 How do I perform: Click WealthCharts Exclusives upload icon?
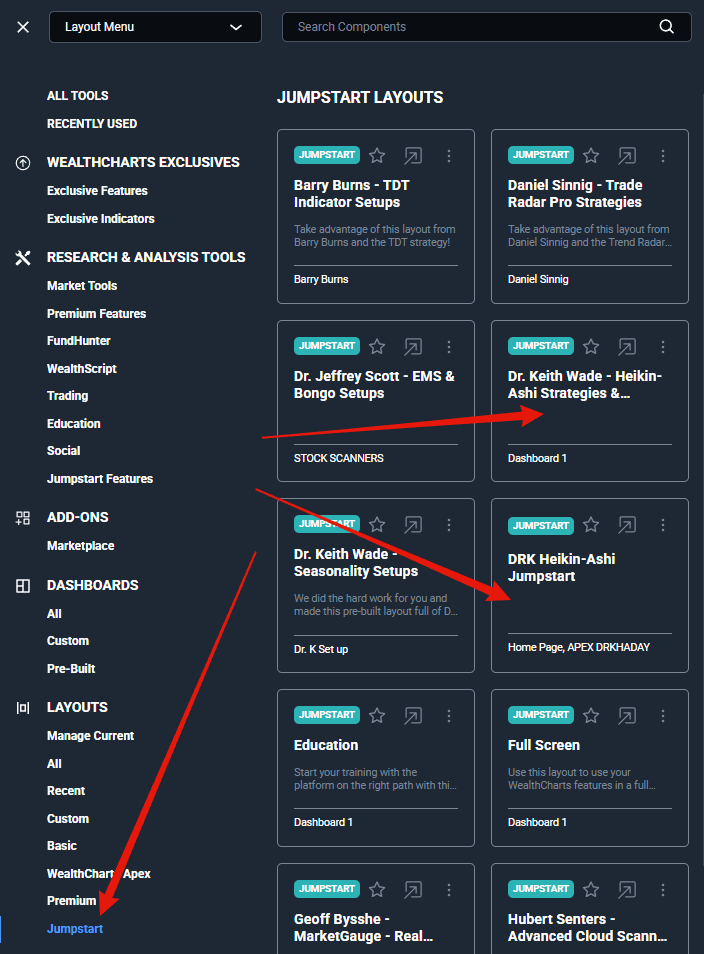(x=23, y=162)
